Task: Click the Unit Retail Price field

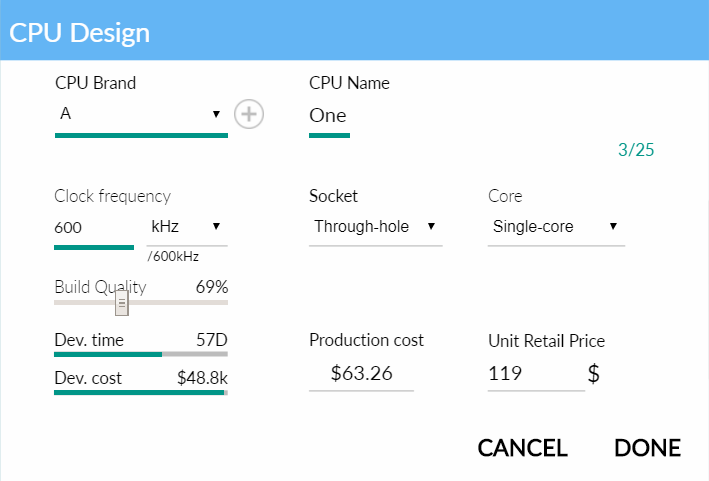Action: pyautogui.click(x=536, y=374)
